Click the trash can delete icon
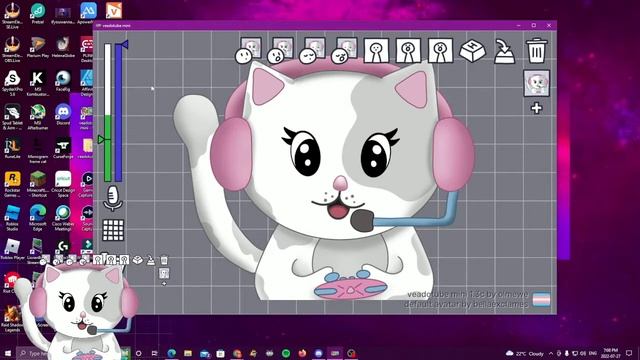 [536, 51]
